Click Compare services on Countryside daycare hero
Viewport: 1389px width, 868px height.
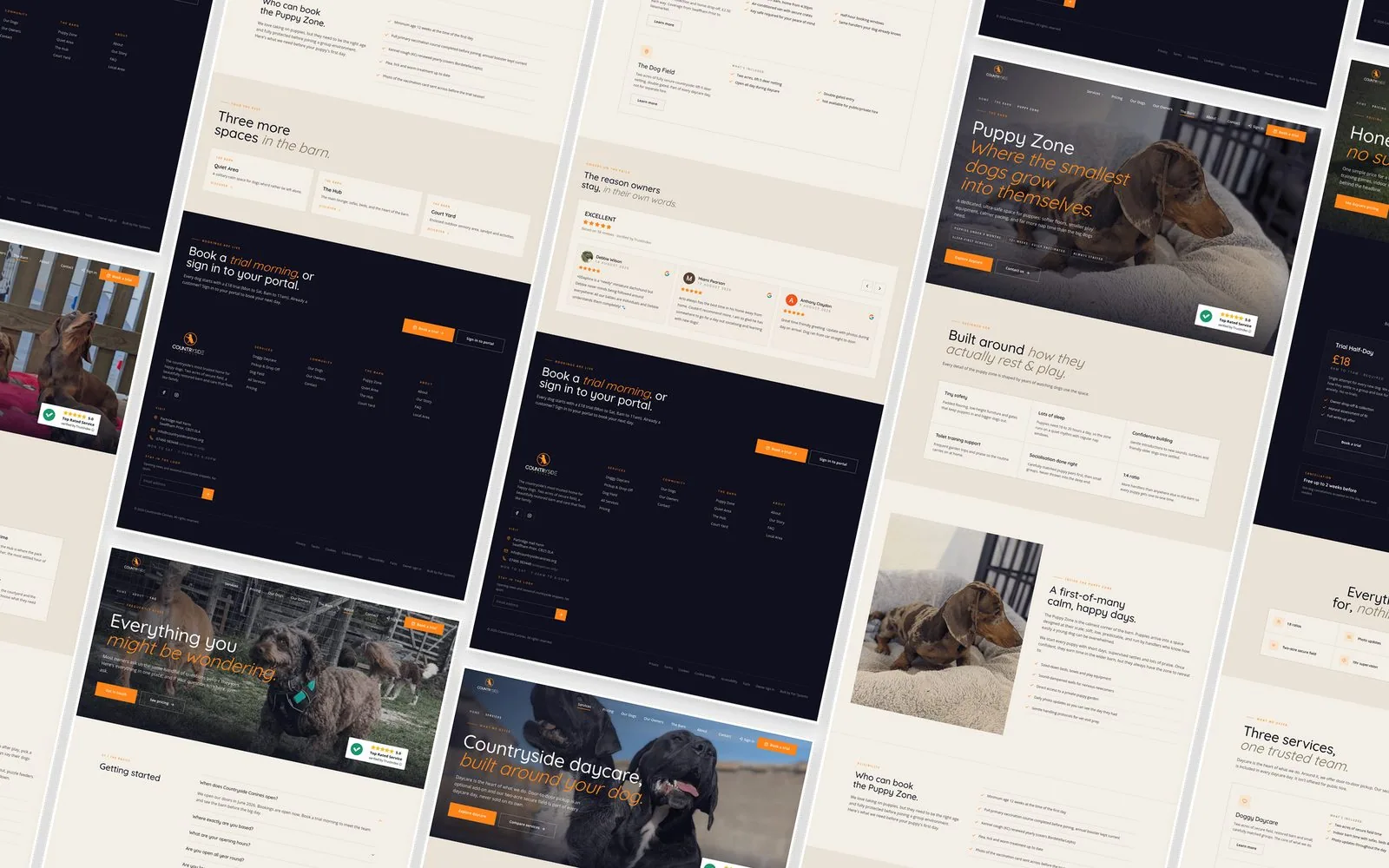click(x=526, y=825)
